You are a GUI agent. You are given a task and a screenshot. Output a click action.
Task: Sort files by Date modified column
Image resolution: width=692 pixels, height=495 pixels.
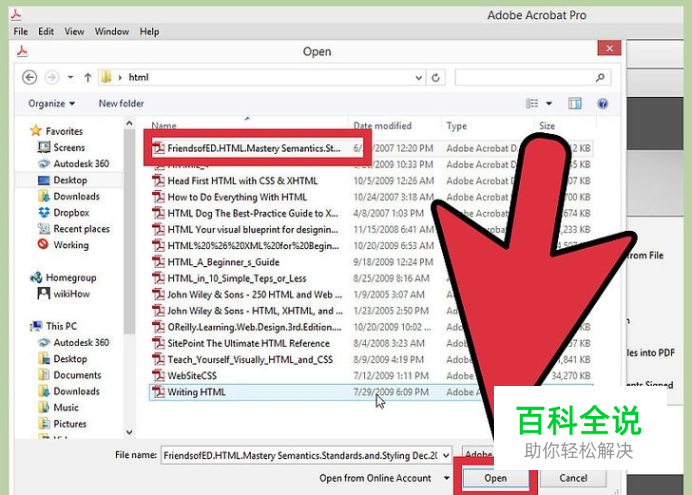tap(382, 126)
